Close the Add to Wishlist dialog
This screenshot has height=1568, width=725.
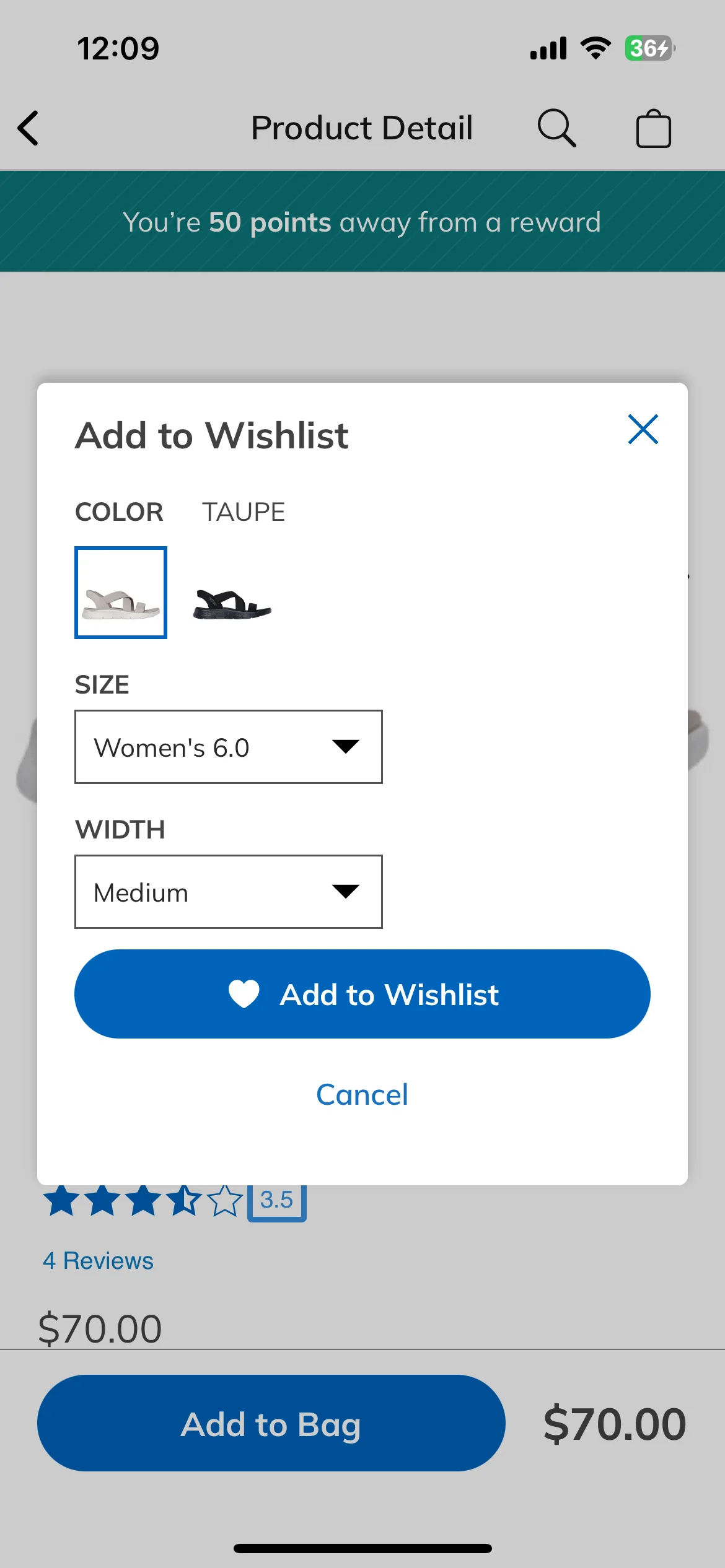click(x=643, y=429)
